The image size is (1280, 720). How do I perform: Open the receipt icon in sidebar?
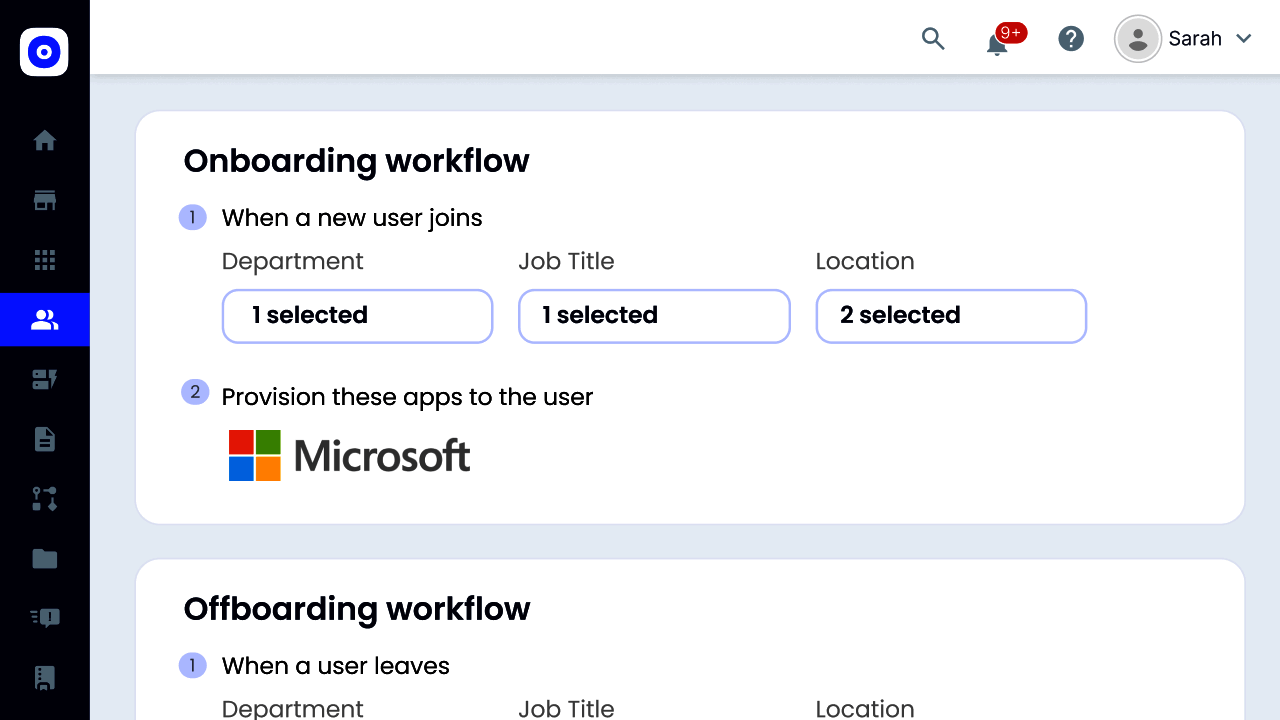coord(45,678)
